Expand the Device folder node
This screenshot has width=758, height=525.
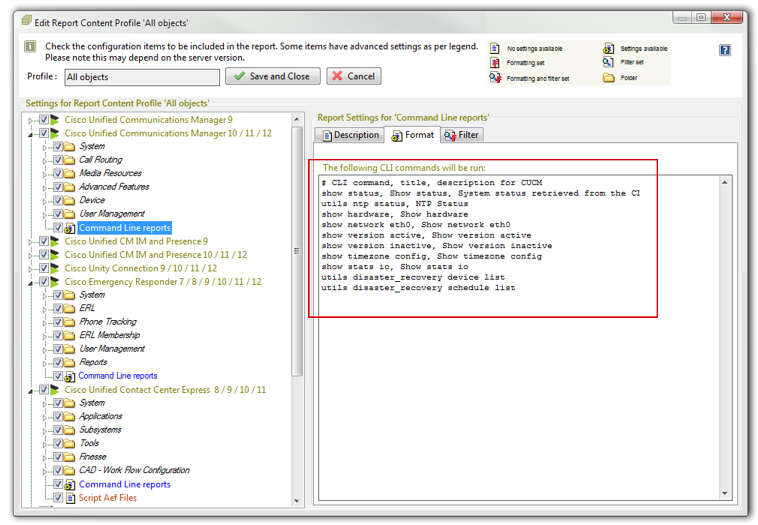coord(44,201)
